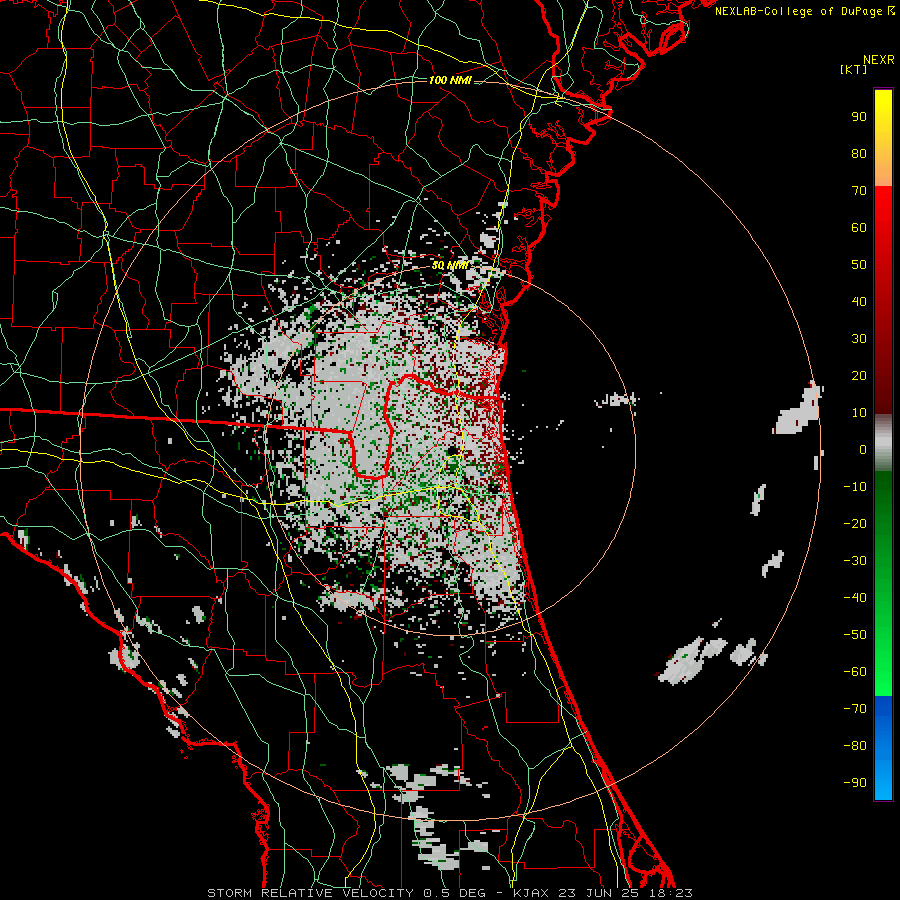This screenshot has height=900, width=900.
Task: Click the -10 value on velocity scale
Action: (855, 487)
